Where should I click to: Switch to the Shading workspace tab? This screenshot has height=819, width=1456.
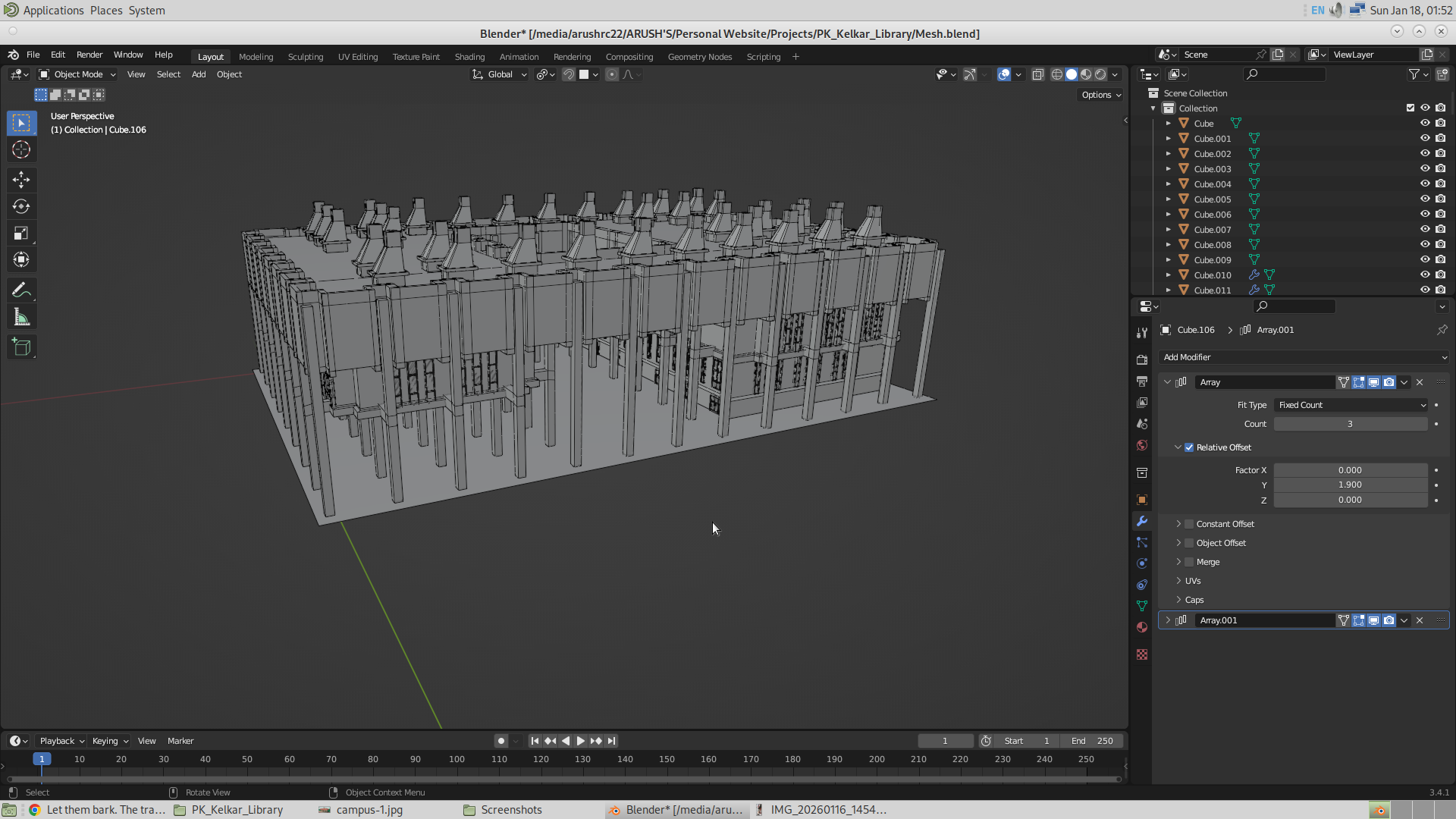click(469, 57)
